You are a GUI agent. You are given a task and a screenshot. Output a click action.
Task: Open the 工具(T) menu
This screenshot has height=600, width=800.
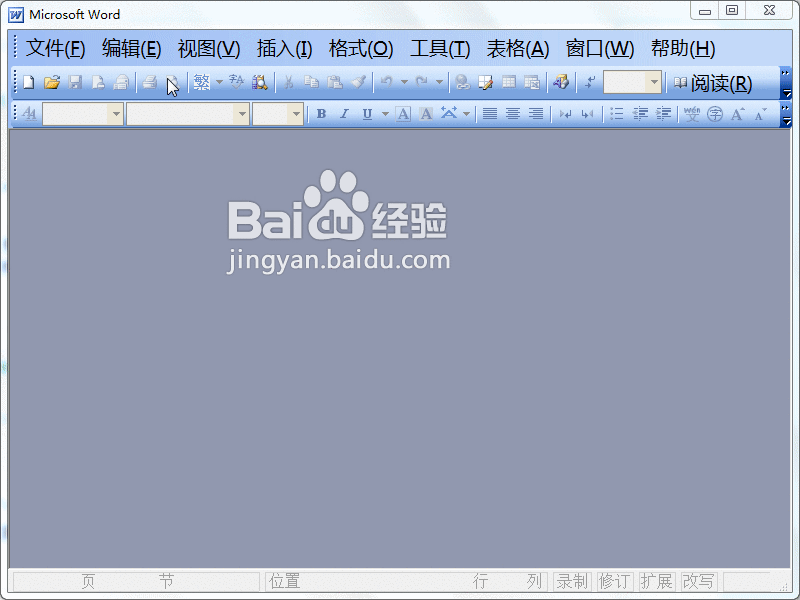(440, 48)
